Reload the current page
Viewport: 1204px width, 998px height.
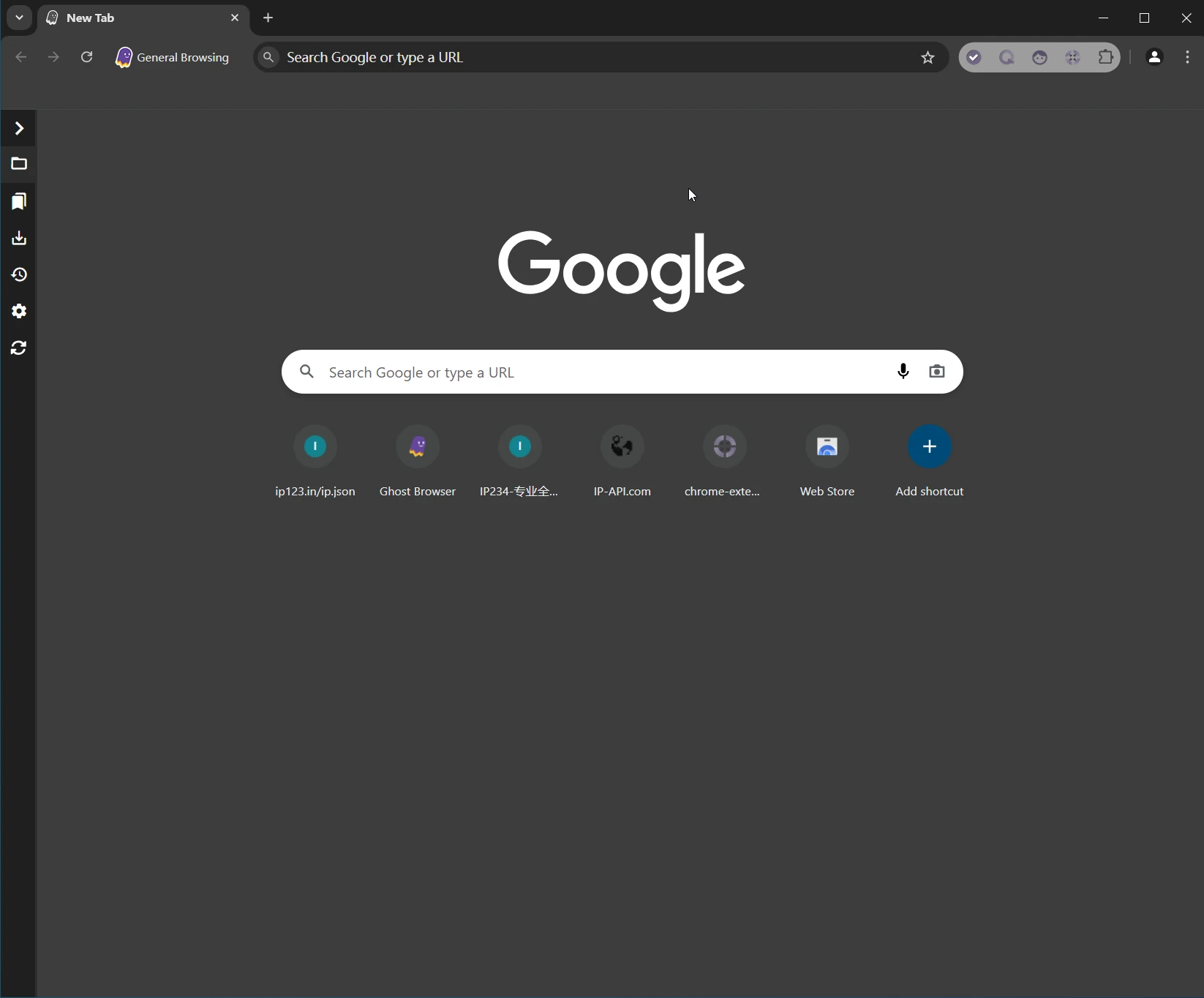(86, 57)
